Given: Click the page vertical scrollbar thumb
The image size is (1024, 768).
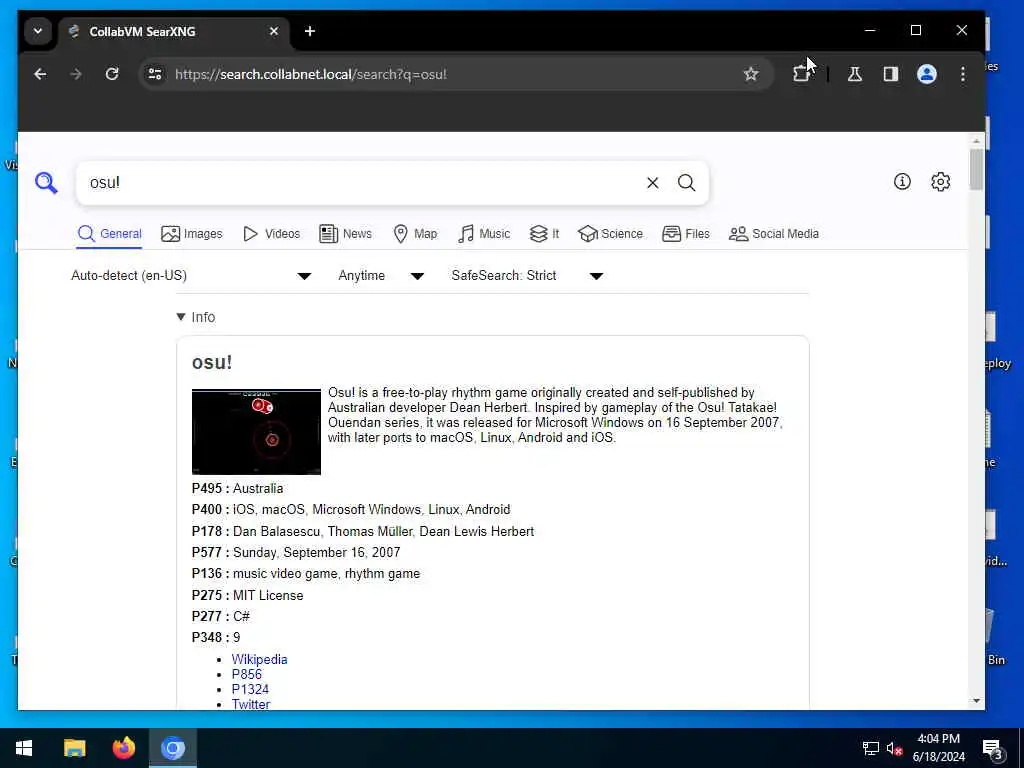Looking at the screenshot, I should pos(976,170).
